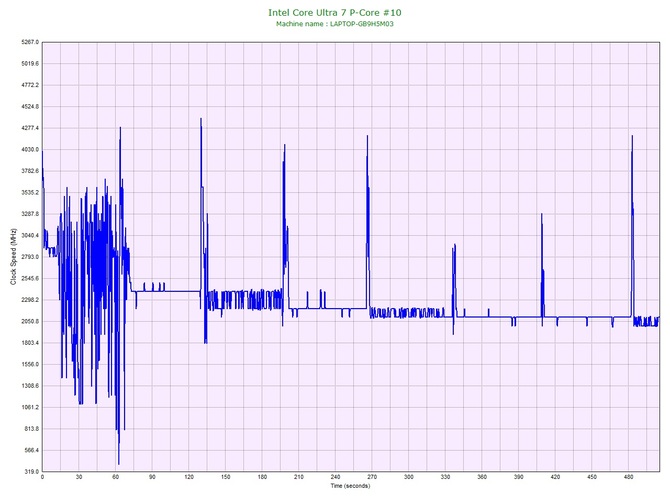
Task: Click the 2545.6 y-axis value
Action: coord(30,278)
